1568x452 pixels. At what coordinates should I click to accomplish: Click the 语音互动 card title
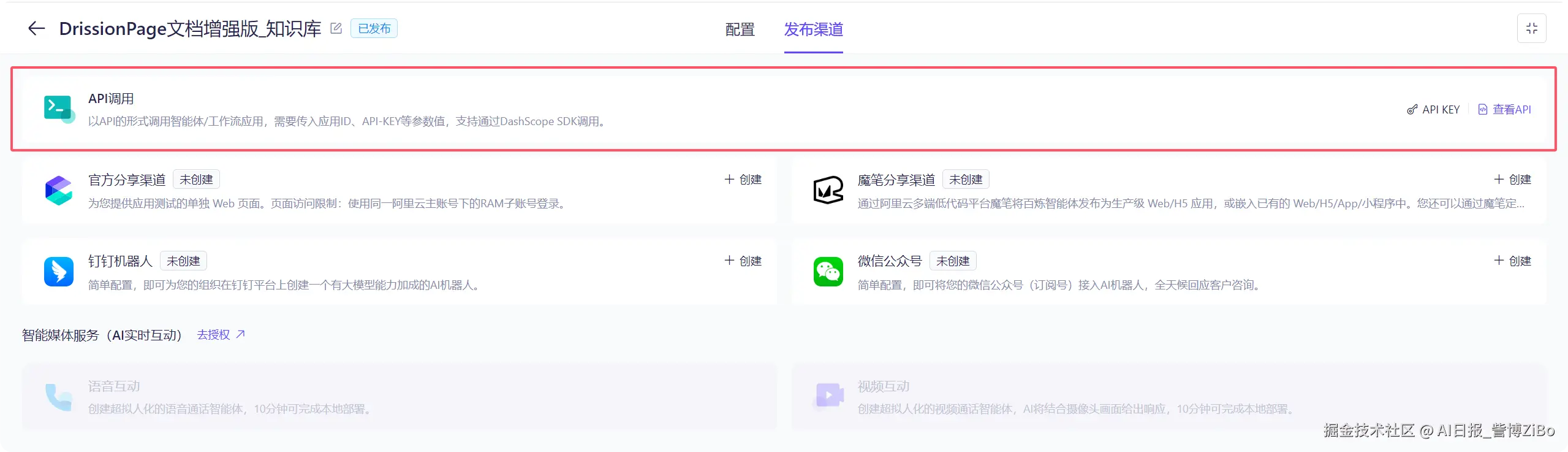pos(114,386)
